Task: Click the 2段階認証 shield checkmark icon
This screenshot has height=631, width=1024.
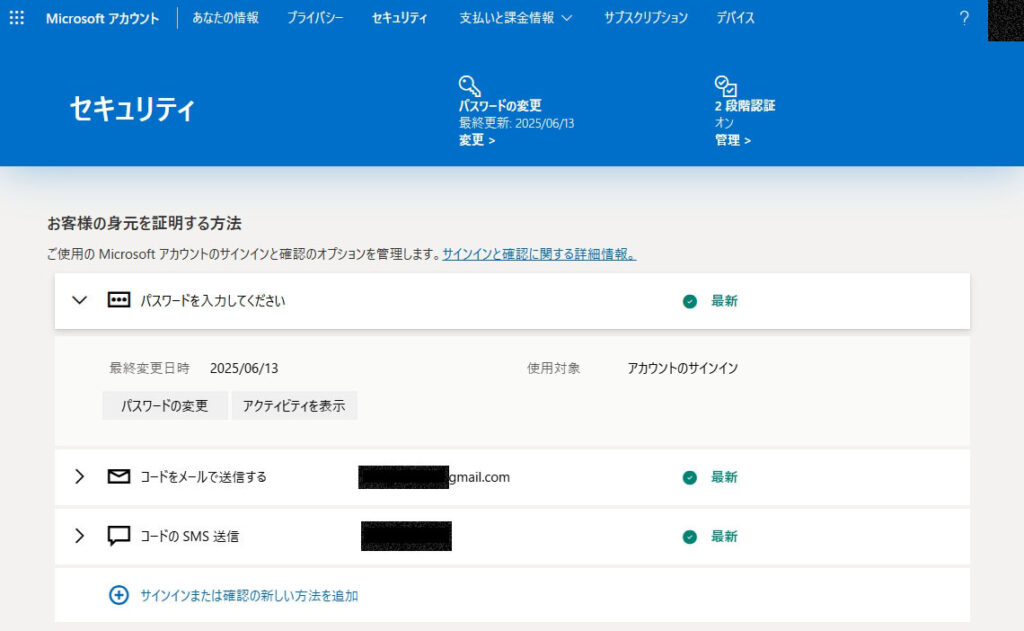Action: tap(726, 85)
